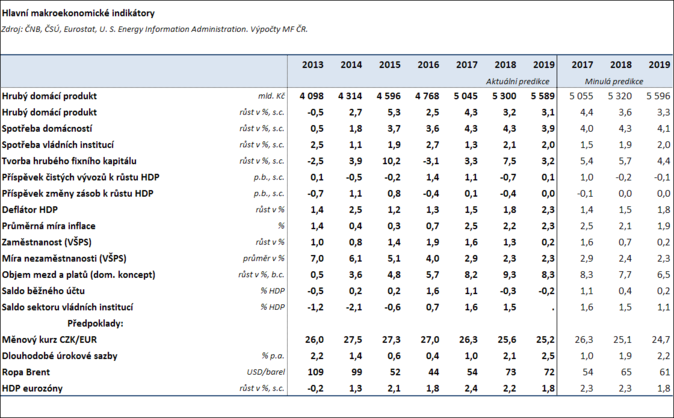Click the 'Předpoklady:' heading

point(95,323)
